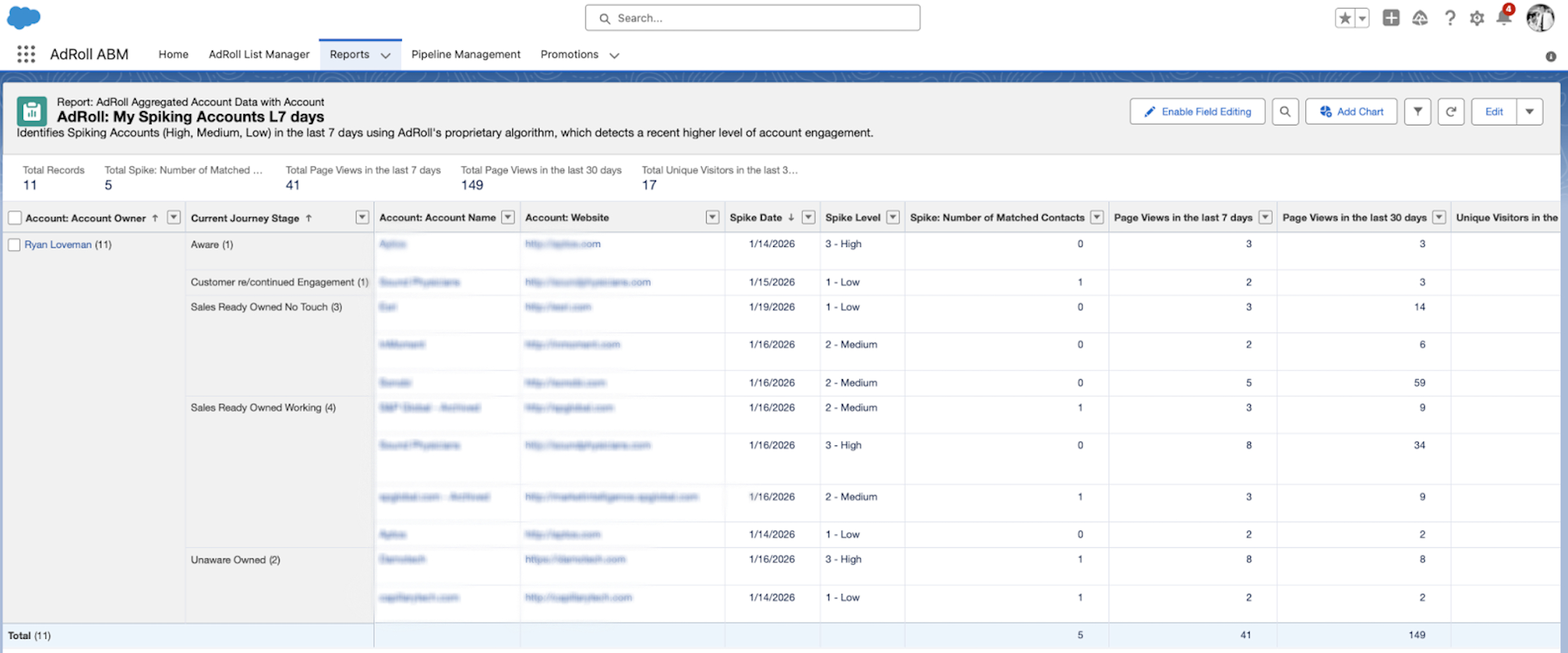The height and width of the screenshot is (653, 1568).
Task: Open the AdRoll List Manager tab
Action: [259, 54]
